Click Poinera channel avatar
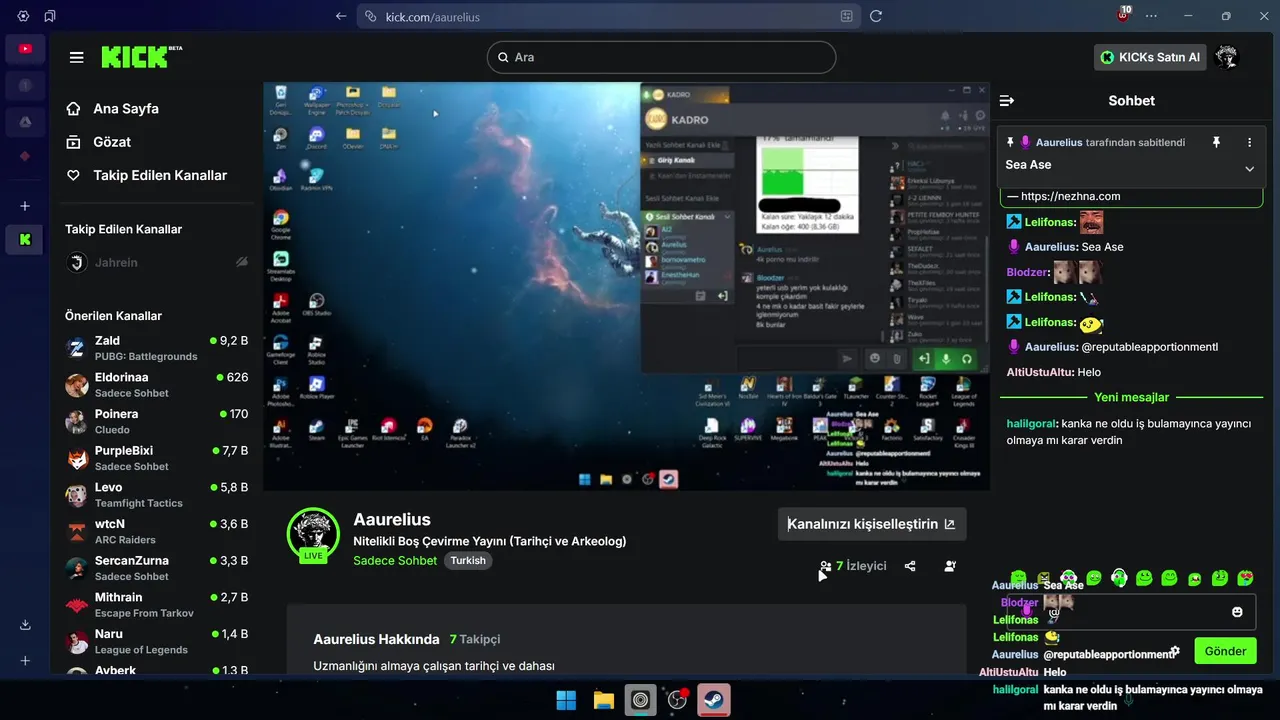Viewport: 1280px width, 720px height. pyautogui.click(x=77, y=422)
